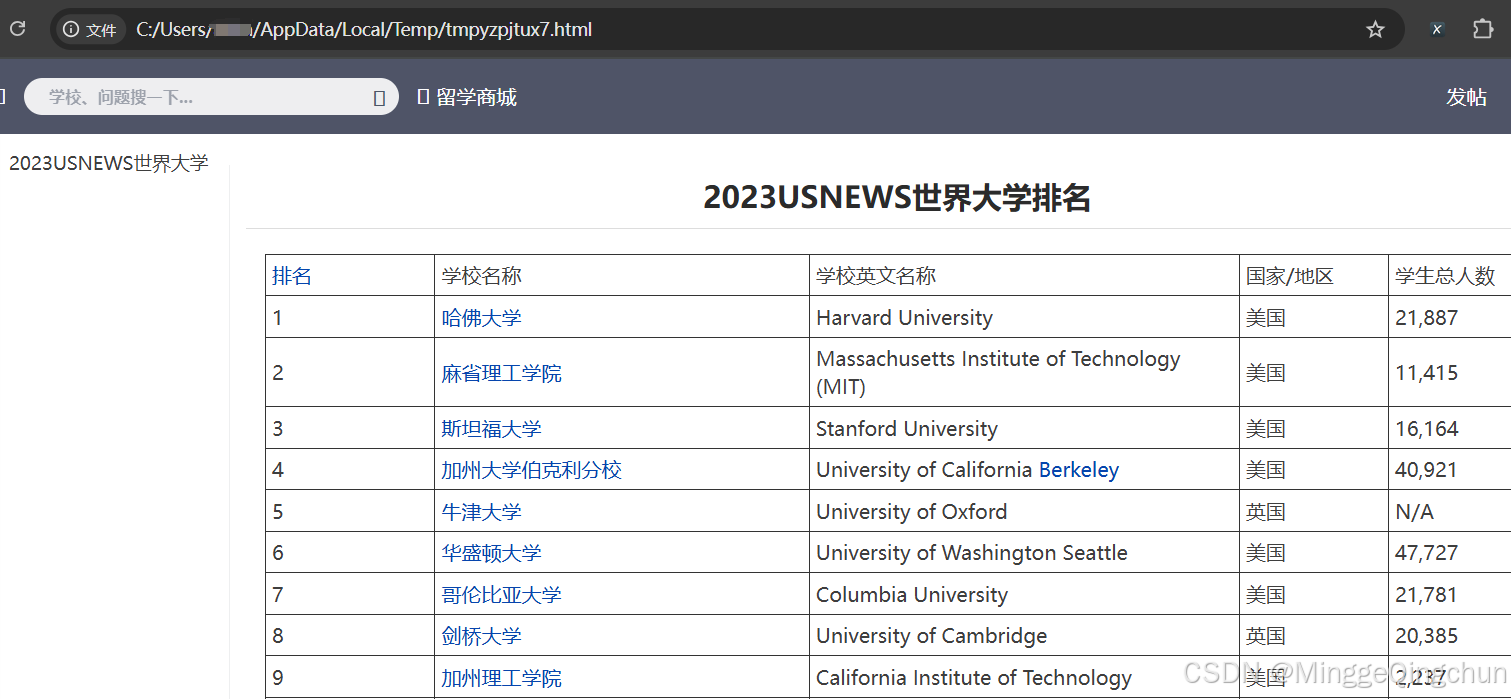Select the Harvard University cell
This screenshot has width=1511, height=699.
[1024, 318]
